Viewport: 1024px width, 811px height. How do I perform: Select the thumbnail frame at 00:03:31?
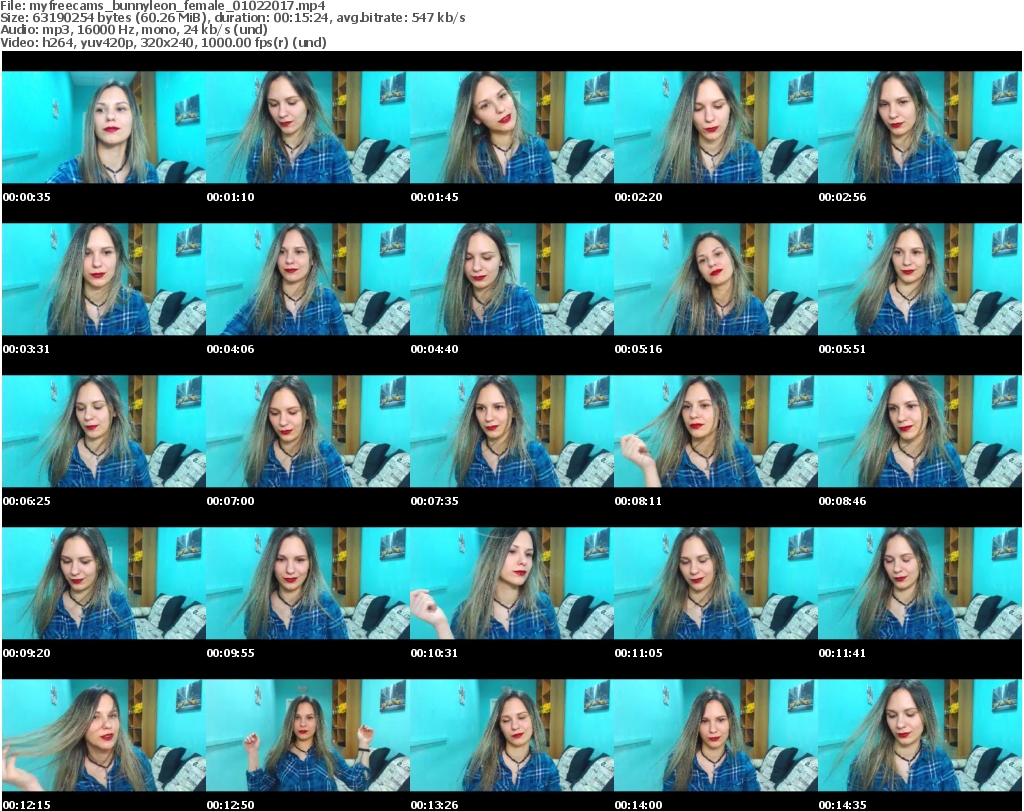[x=104, y=279]
